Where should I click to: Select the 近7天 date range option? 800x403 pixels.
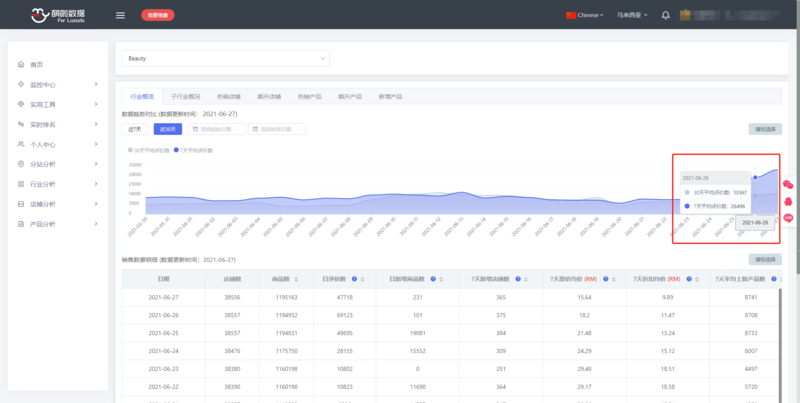[134, 129]
